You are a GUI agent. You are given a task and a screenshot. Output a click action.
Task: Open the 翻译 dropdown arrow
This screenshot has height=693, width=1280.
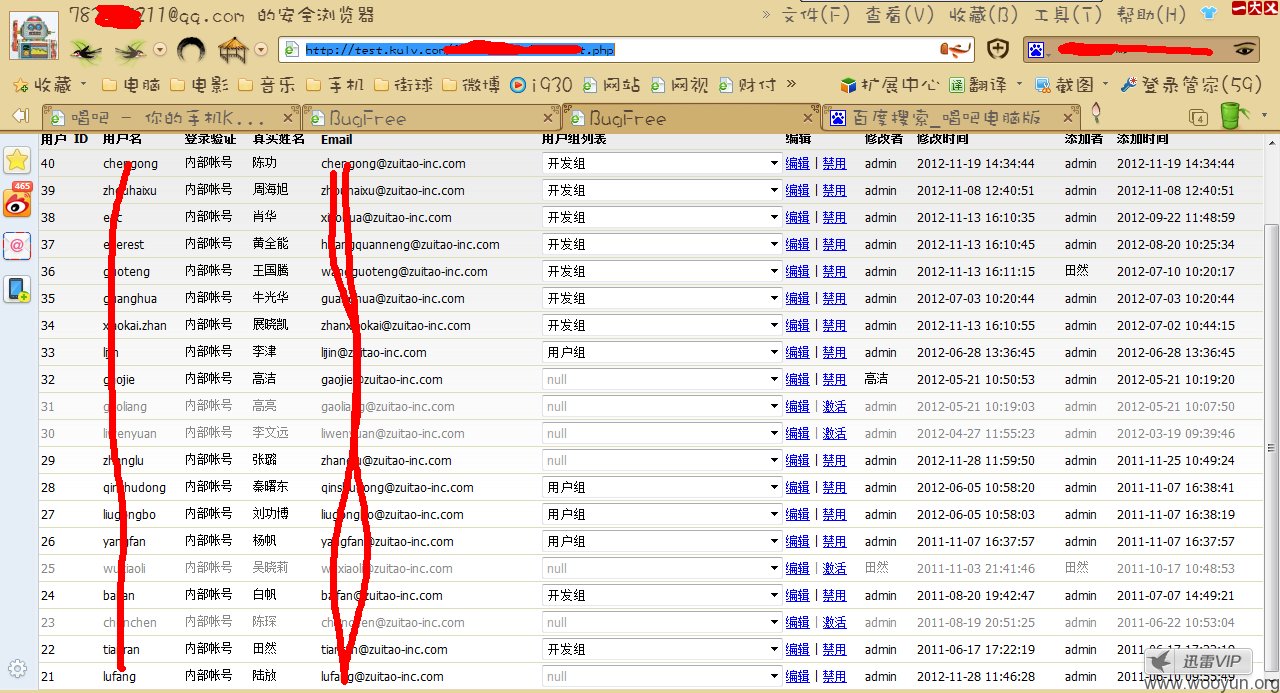(1019, 85)
